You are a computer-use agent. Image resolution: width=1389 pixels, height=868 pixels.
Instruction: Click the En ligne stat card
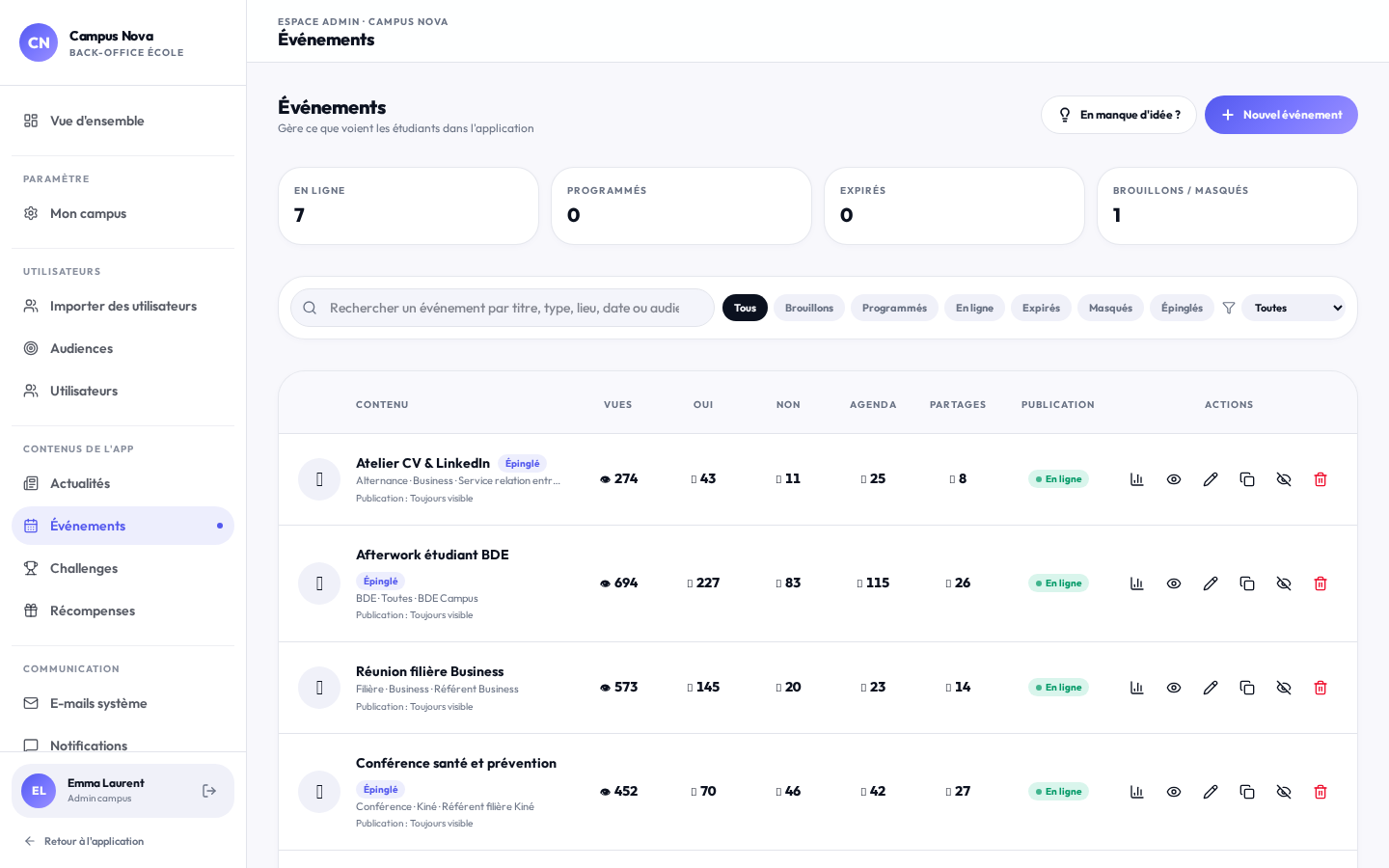tap(408, 206)
